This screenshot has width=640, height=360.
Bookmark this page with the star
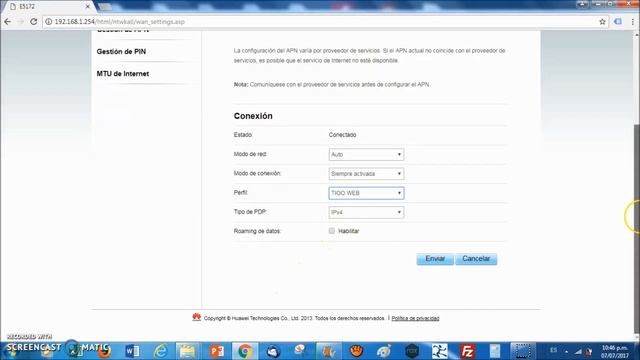[602, 22]
